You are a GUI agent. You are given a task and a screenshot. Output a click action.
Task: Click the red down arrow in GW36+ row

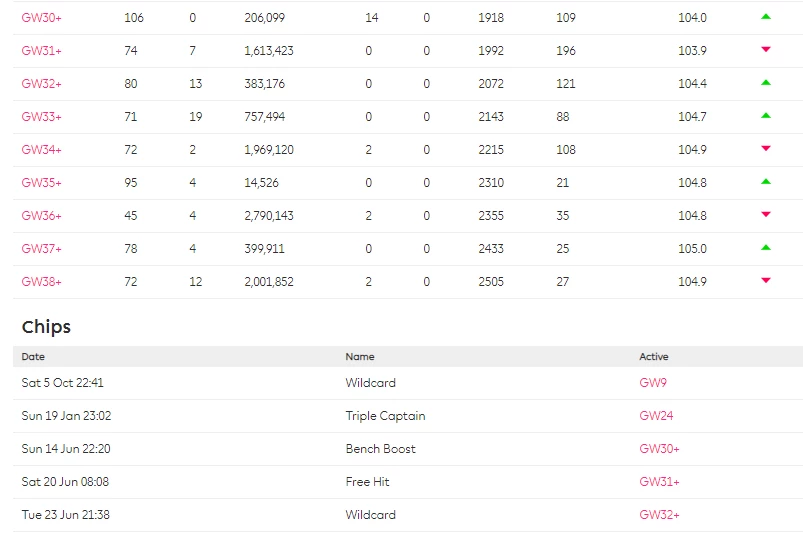point(766,215)
